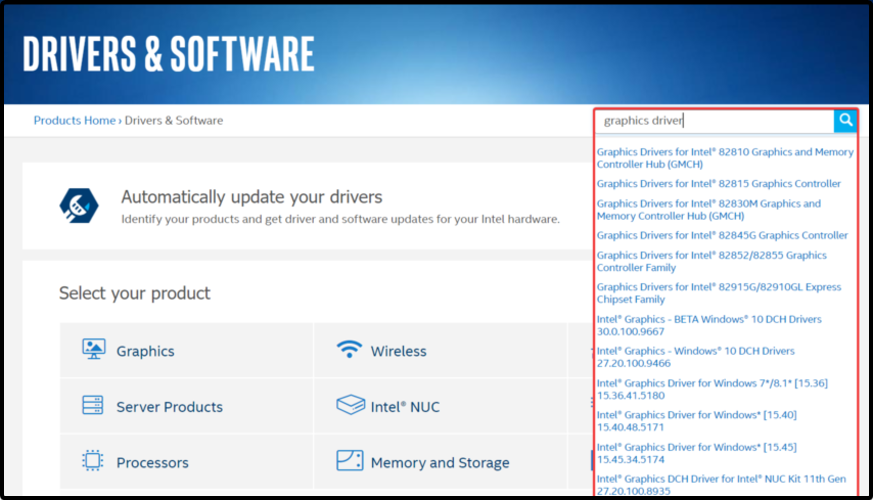Click the Server Products icon
This screenshot has width=873, height=500.
(94, 406)
